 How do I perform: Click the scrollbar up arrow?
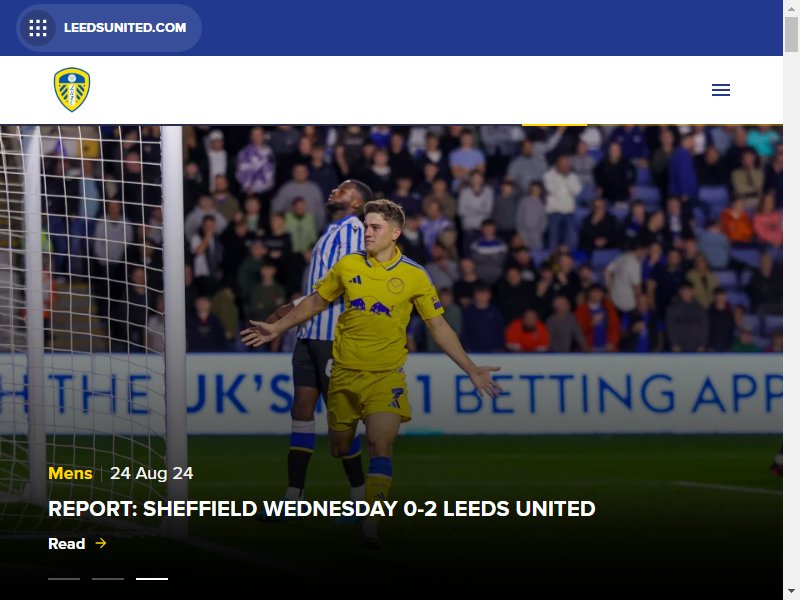click(x=791, y=8)
